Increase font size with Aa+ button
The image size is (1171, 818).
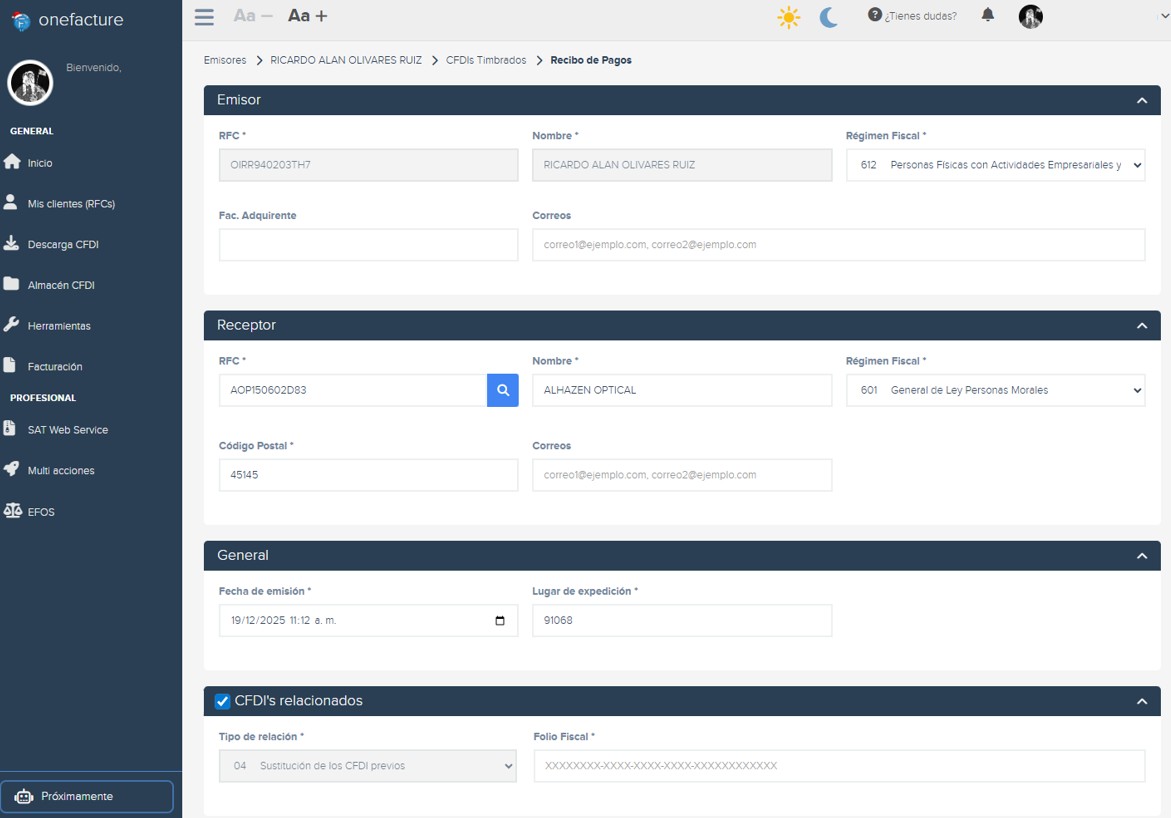(x=307, y=16)
